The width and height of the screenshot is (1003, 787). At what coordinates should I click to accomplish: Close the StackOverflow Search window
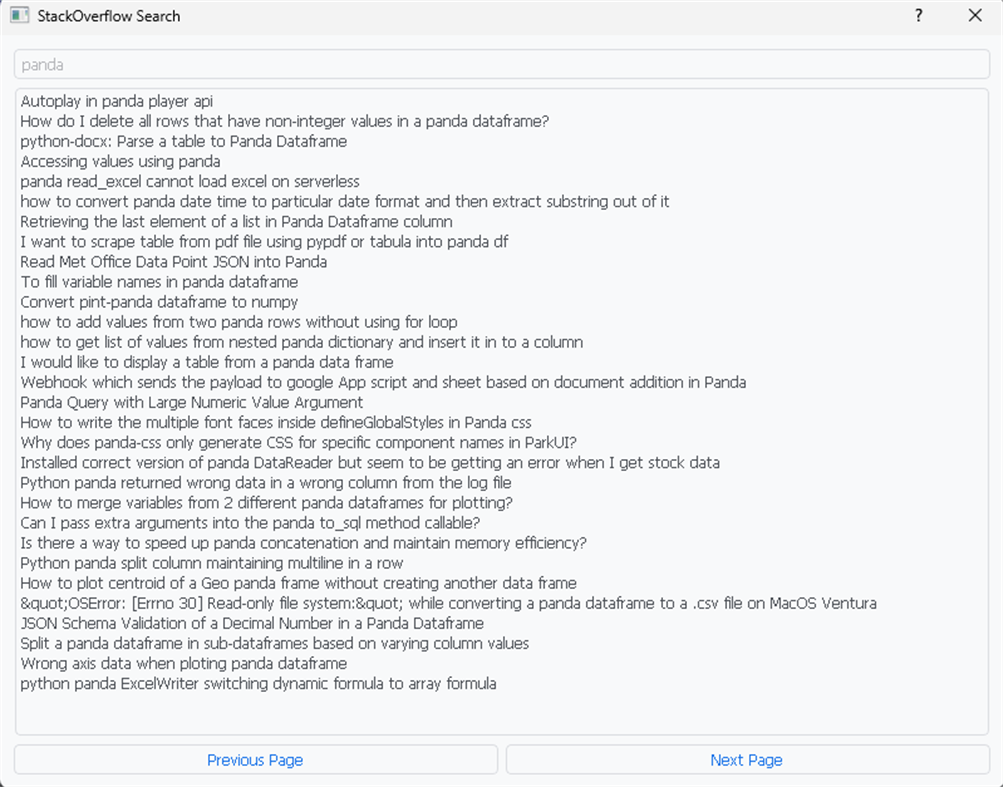click(x=975, y=16)
